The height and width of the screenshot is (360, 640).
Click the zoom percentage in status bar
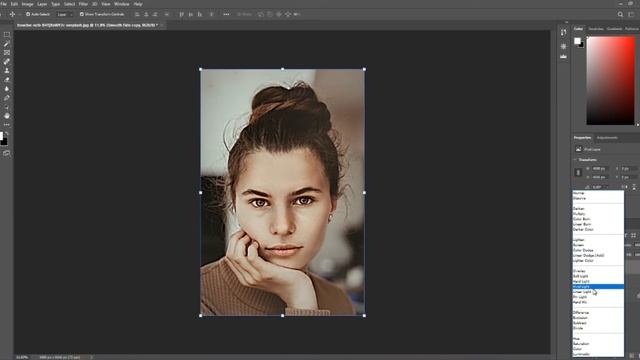[x=22, y=357]
